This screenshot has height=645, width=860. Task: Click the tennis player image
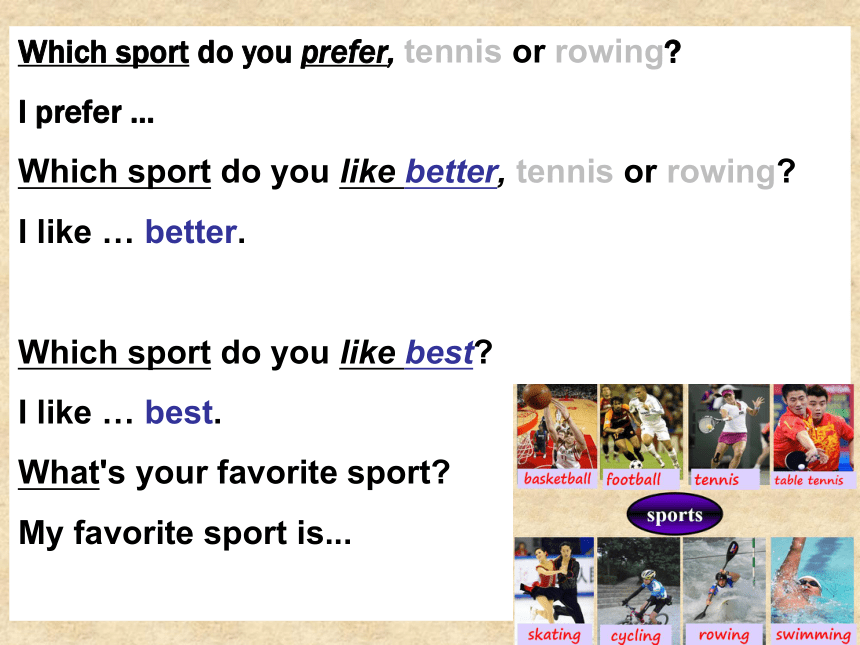click(x=729, y=427)
